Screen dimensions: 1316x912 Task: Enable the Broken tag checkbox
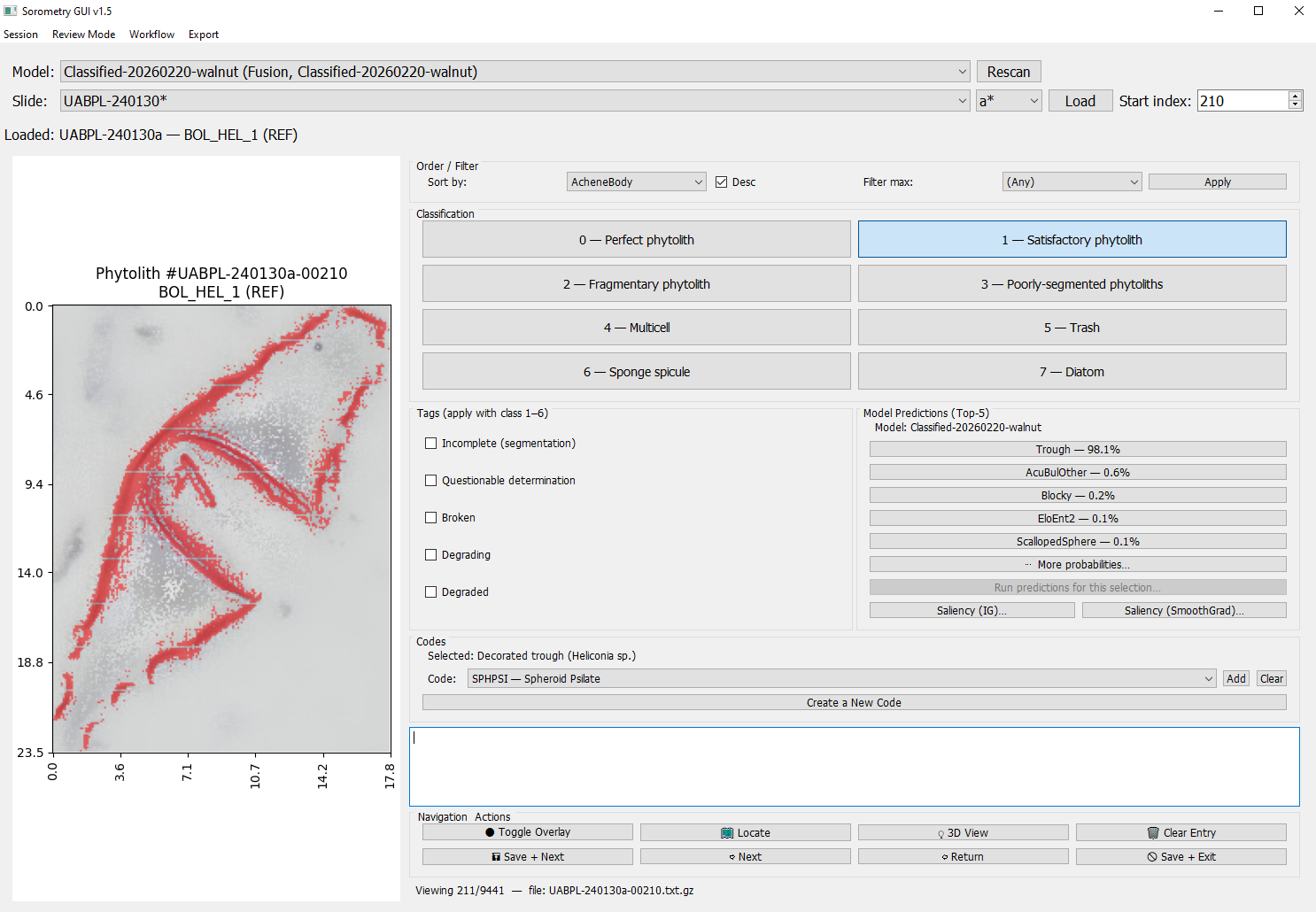[431, 518]
